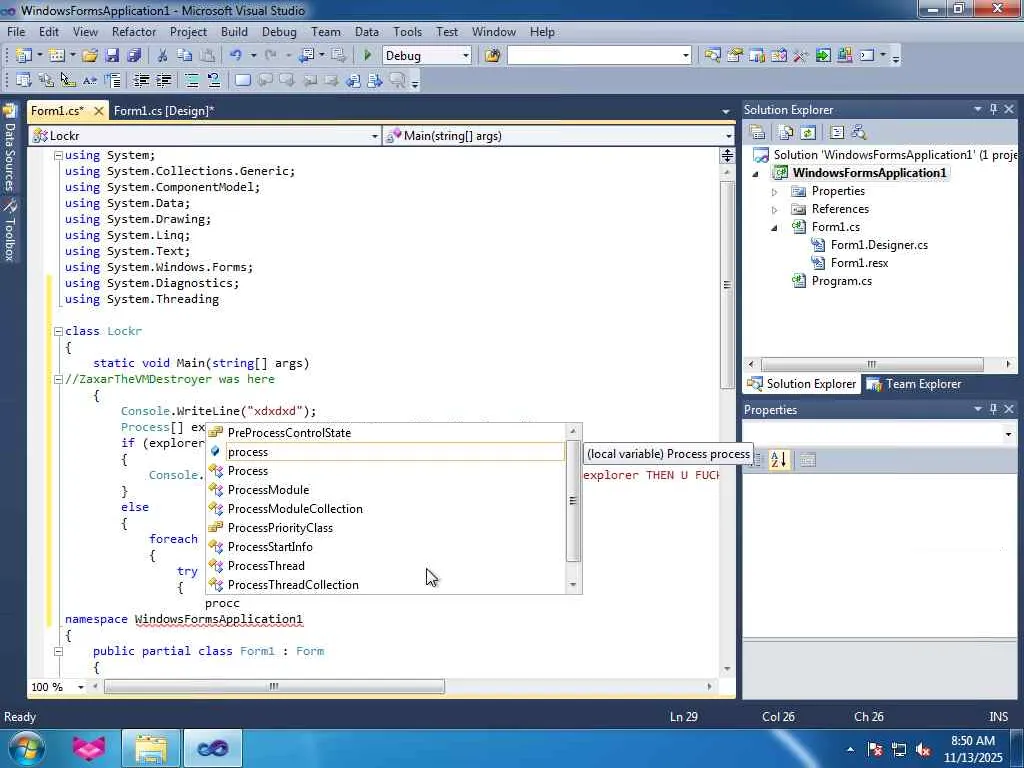Open the File menu
The image size is (1024, 768).
pos(16,31)
